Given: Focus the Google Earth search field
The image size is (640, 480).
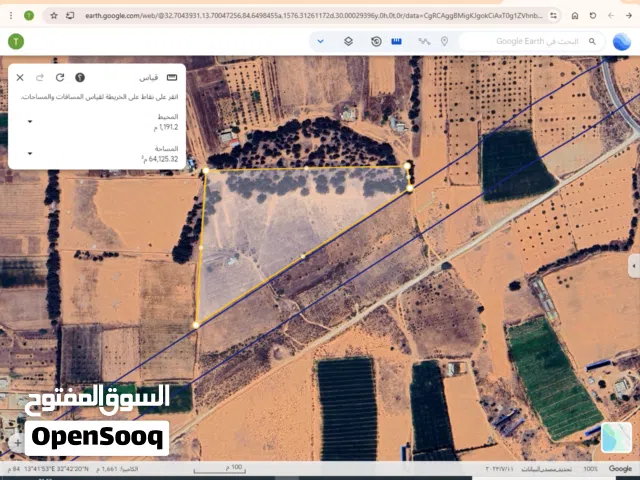Looking at the screenshot, I should [x=531, y=41].
